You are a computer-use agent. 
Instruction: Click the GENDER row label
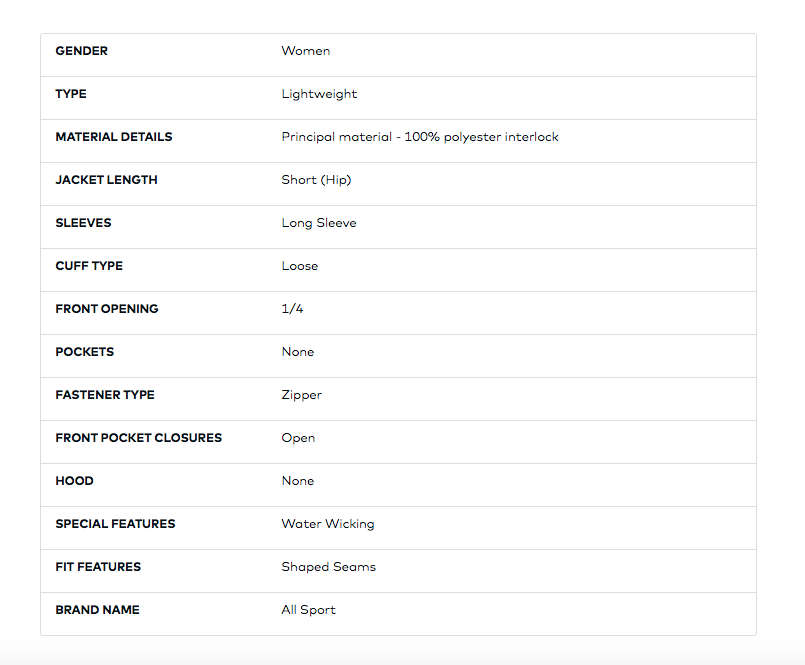point(81,51)
